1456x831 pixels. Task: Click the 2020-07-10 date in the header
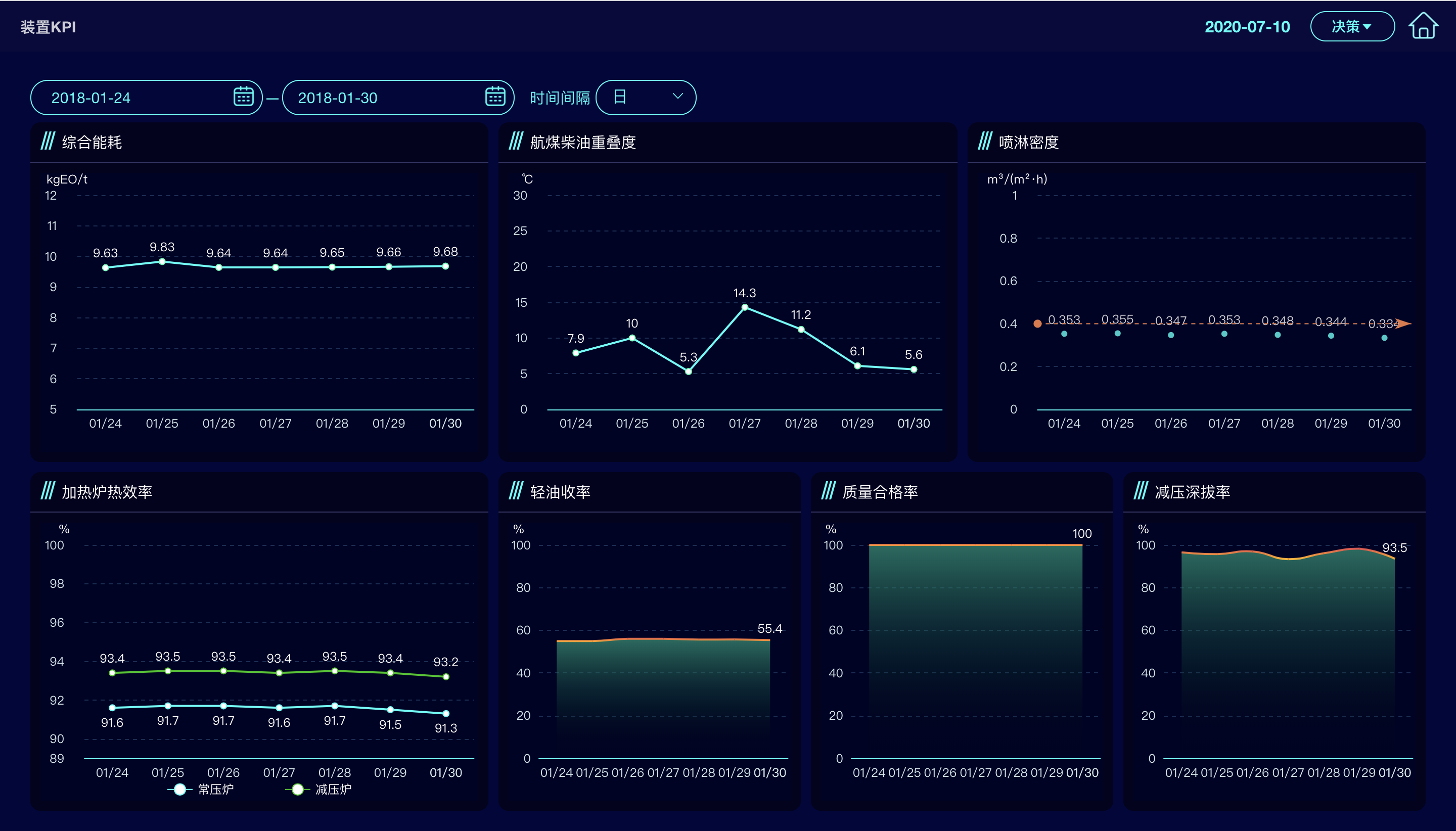point(1248,26)
